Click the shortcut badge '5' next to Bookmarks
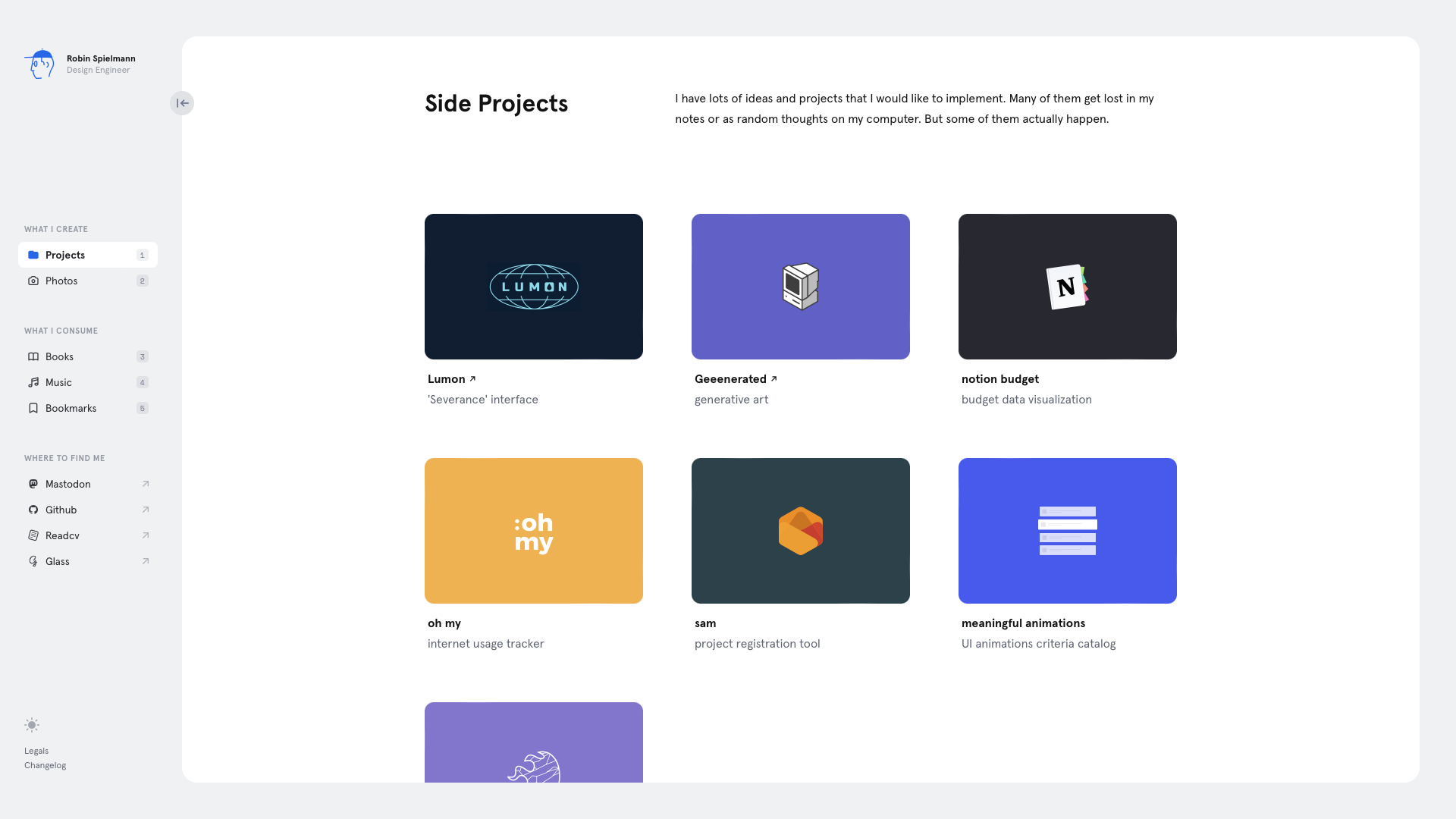 143,408
